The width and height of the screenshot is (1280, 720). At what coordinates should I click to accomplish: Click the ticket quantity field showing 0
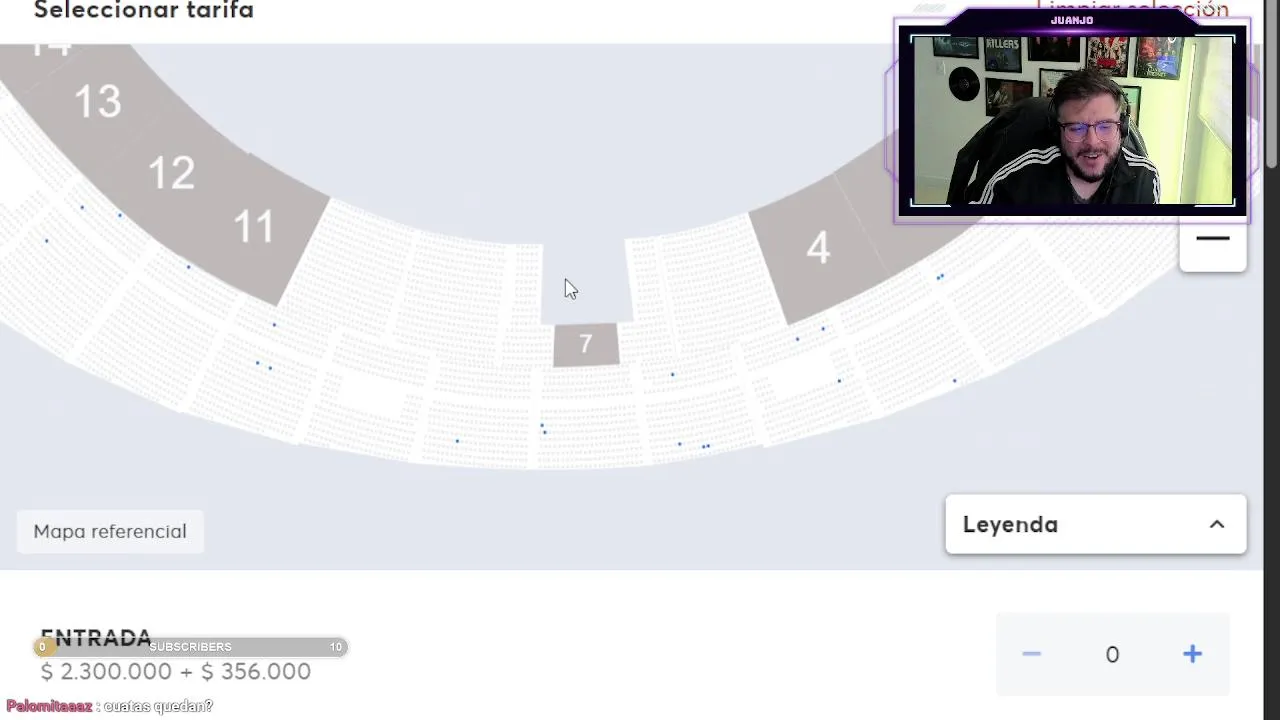[1112, 654]
